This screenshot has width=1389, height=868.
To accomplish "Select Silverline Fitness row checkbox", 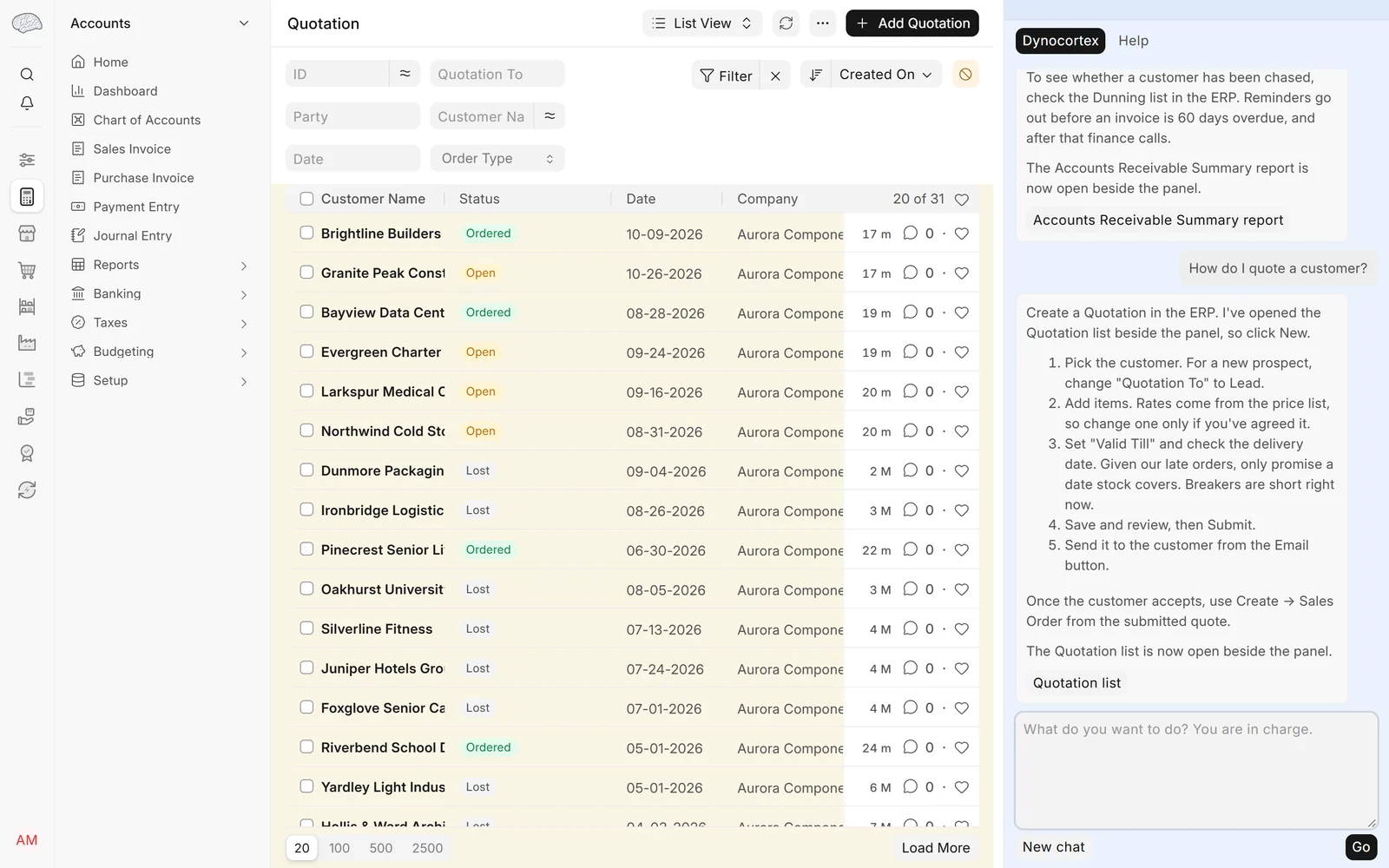I will pyautogui.click(x=306, y=628).
